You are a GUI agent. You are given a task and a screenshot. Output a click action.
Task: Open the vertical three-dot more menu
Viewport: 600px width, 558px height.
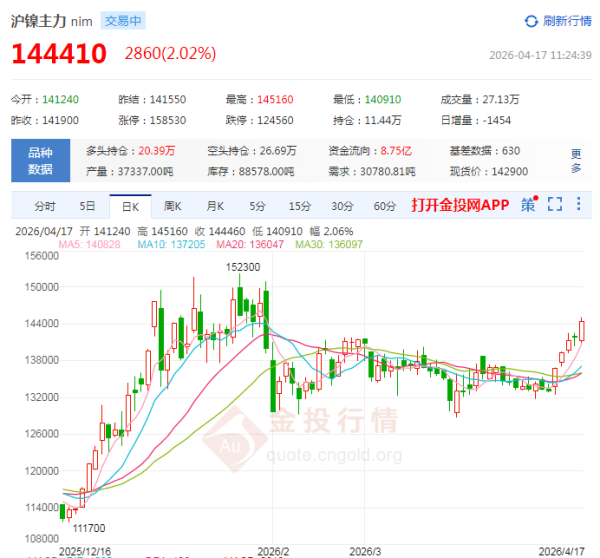579,204
